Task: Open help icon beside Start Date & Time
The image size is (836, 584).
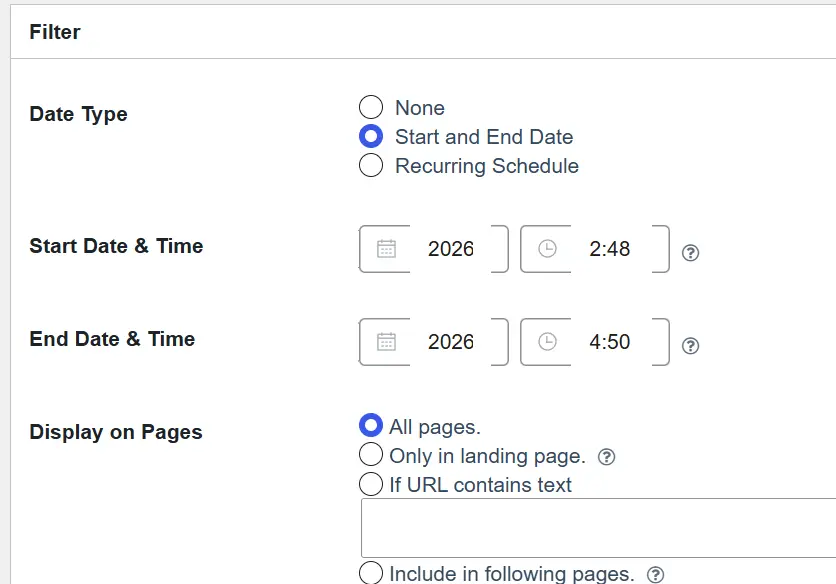Action: coord(690,253)
